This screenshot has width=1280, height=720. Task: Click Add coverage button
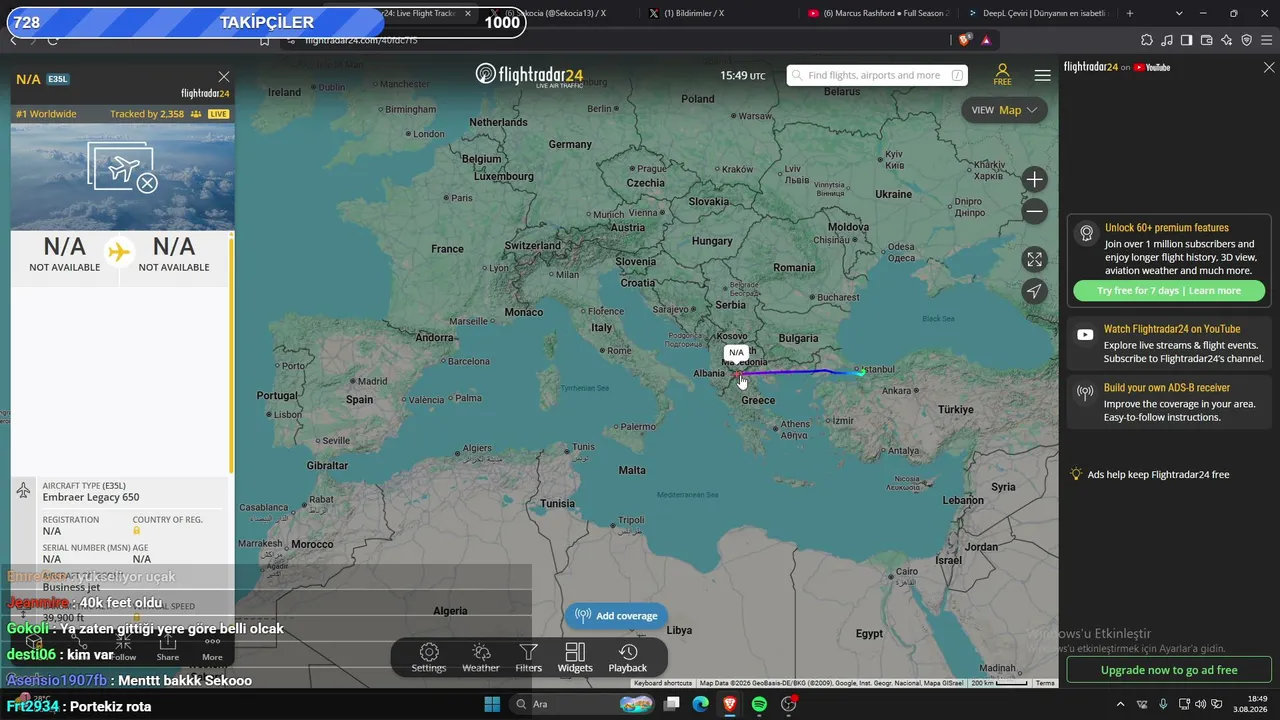[616, 616]
